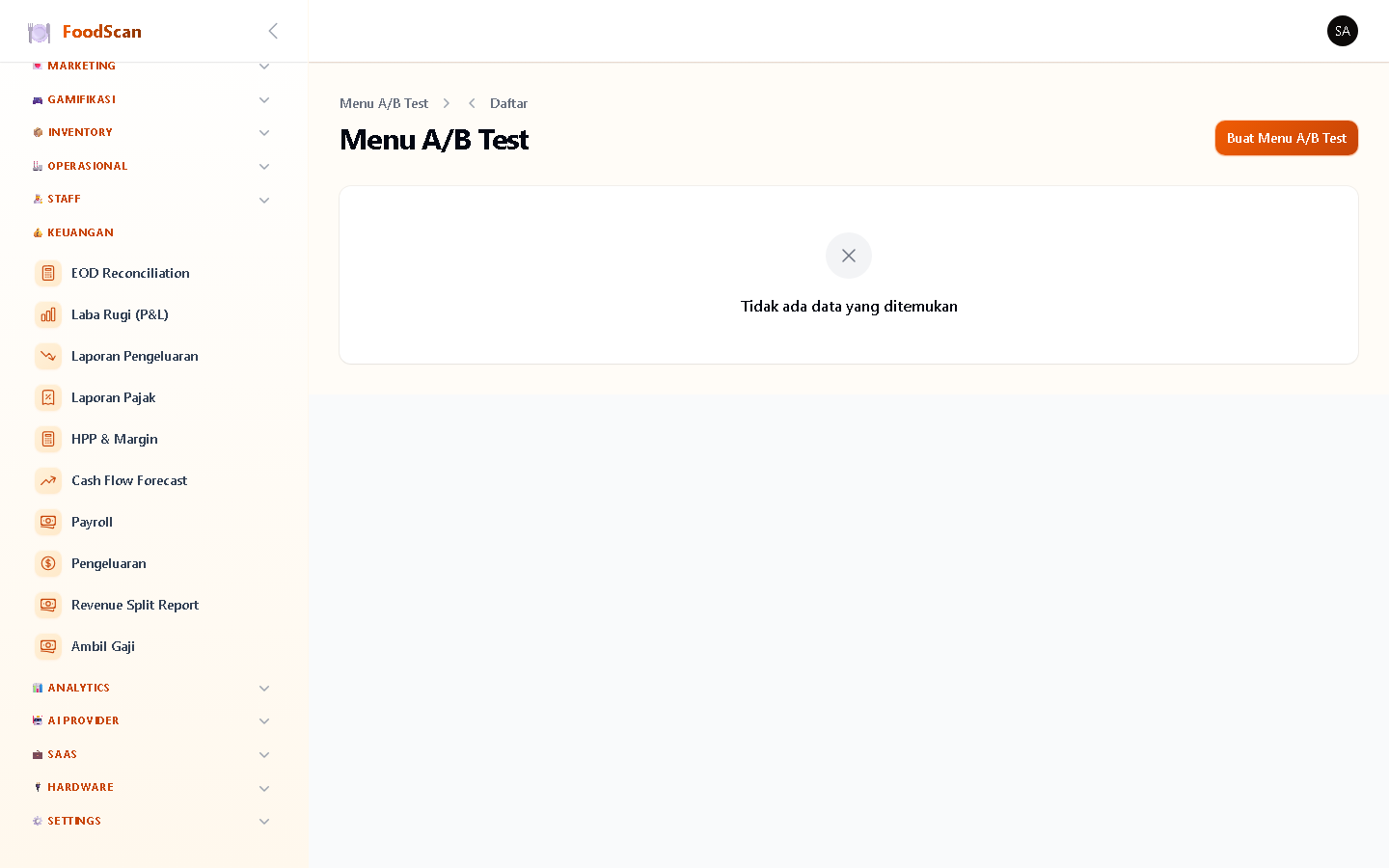
Task: Expand the Gamifikasi section chevron
Action: (x=264, y=100)
